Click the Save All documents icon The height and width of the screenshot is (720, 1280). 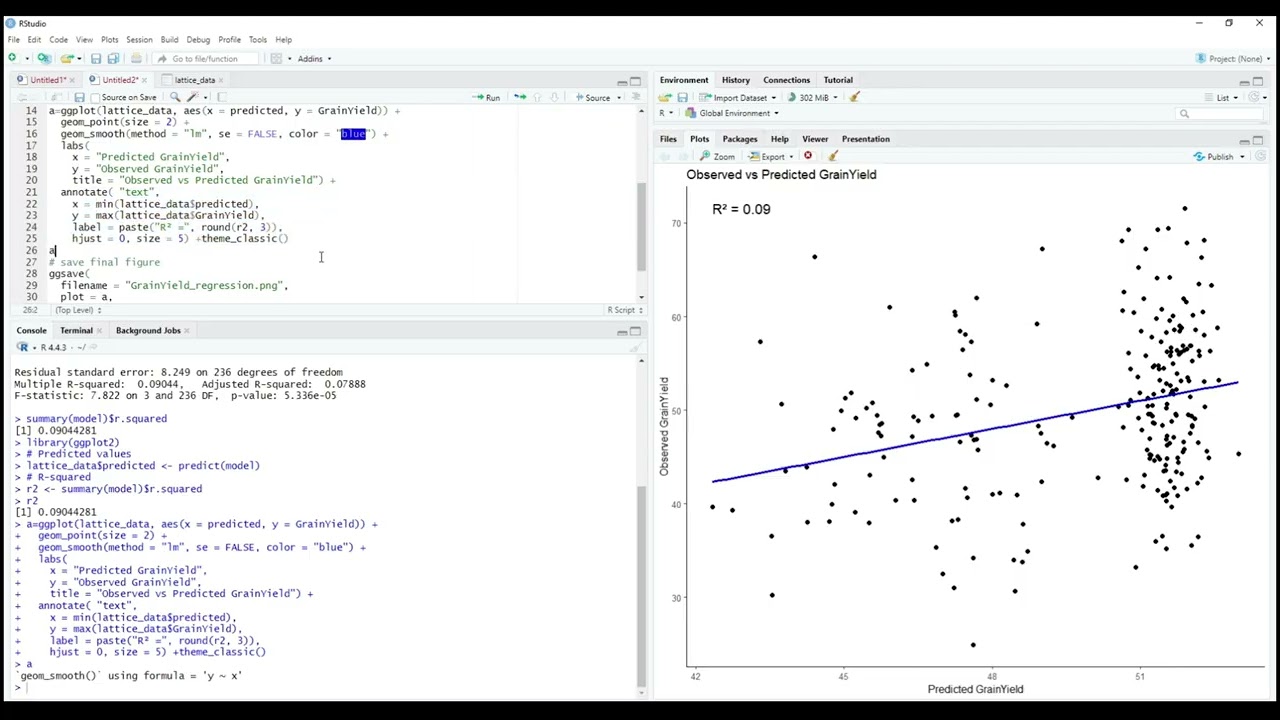point(113,58)
